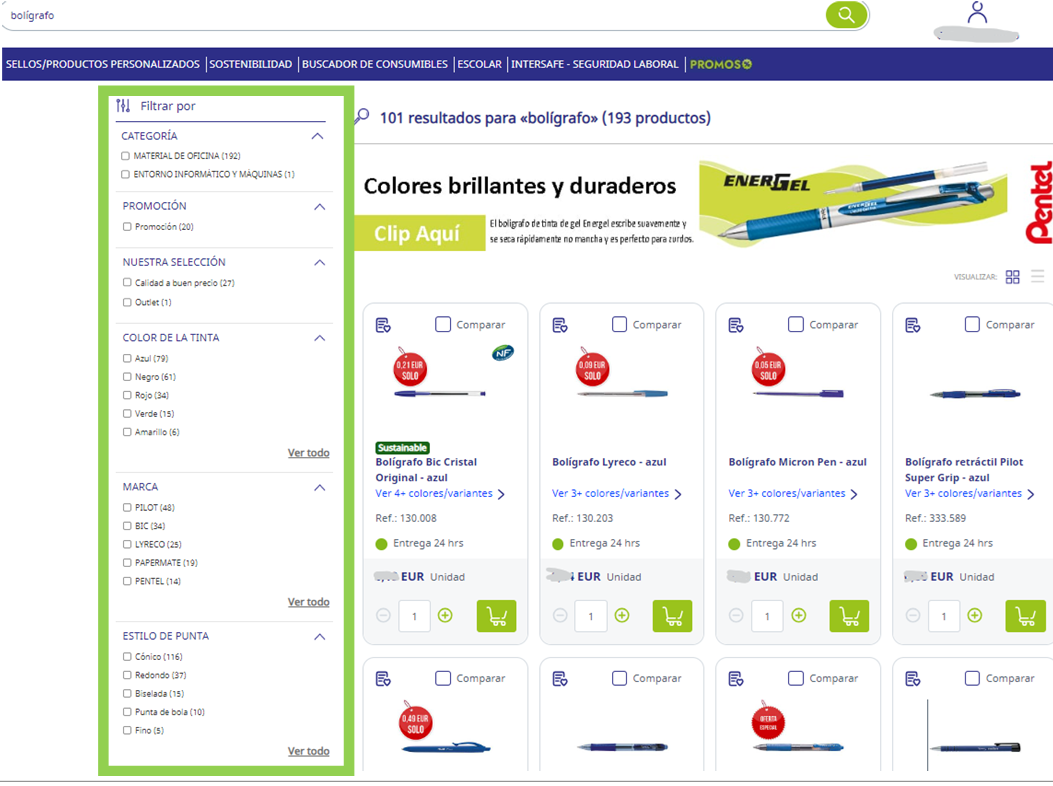Open the Bolígrafo Lyreco pen thumbnail
The image size is (1053, 786).
coord(623,394)
